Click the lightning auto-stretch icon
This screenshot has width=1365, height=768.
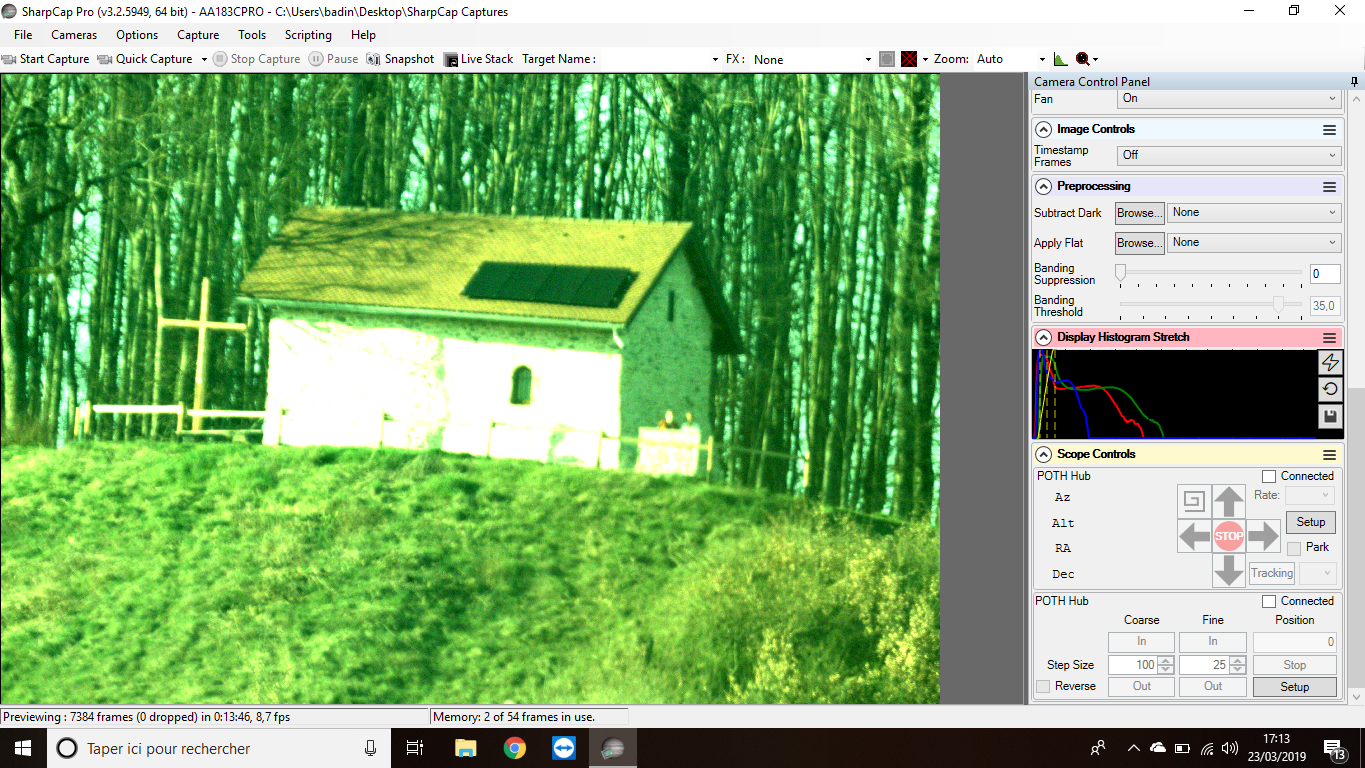[1330, 362]
